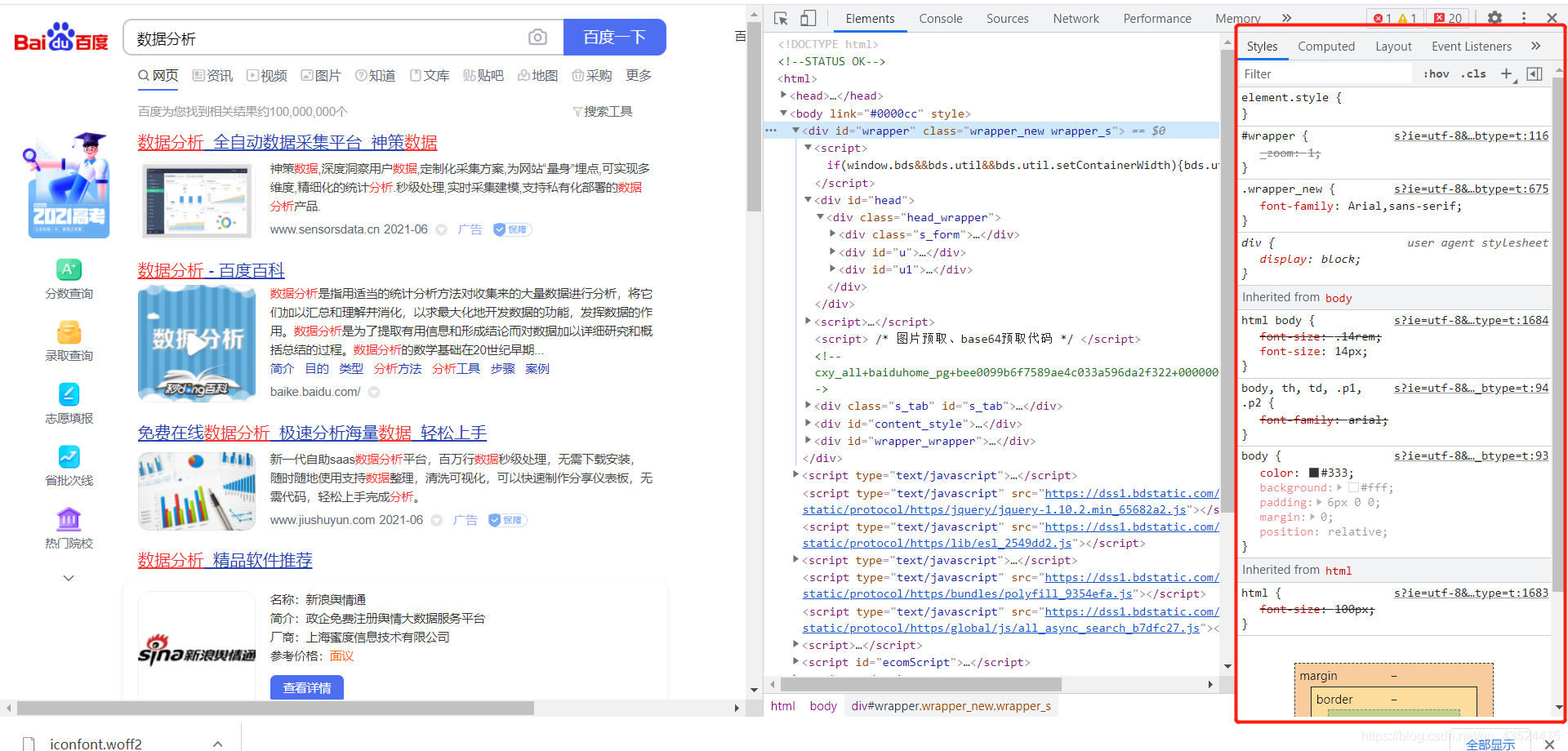Screen dimensions: 1568x751
Task: Collapse the body element node
Action: (x=784, y=113)
